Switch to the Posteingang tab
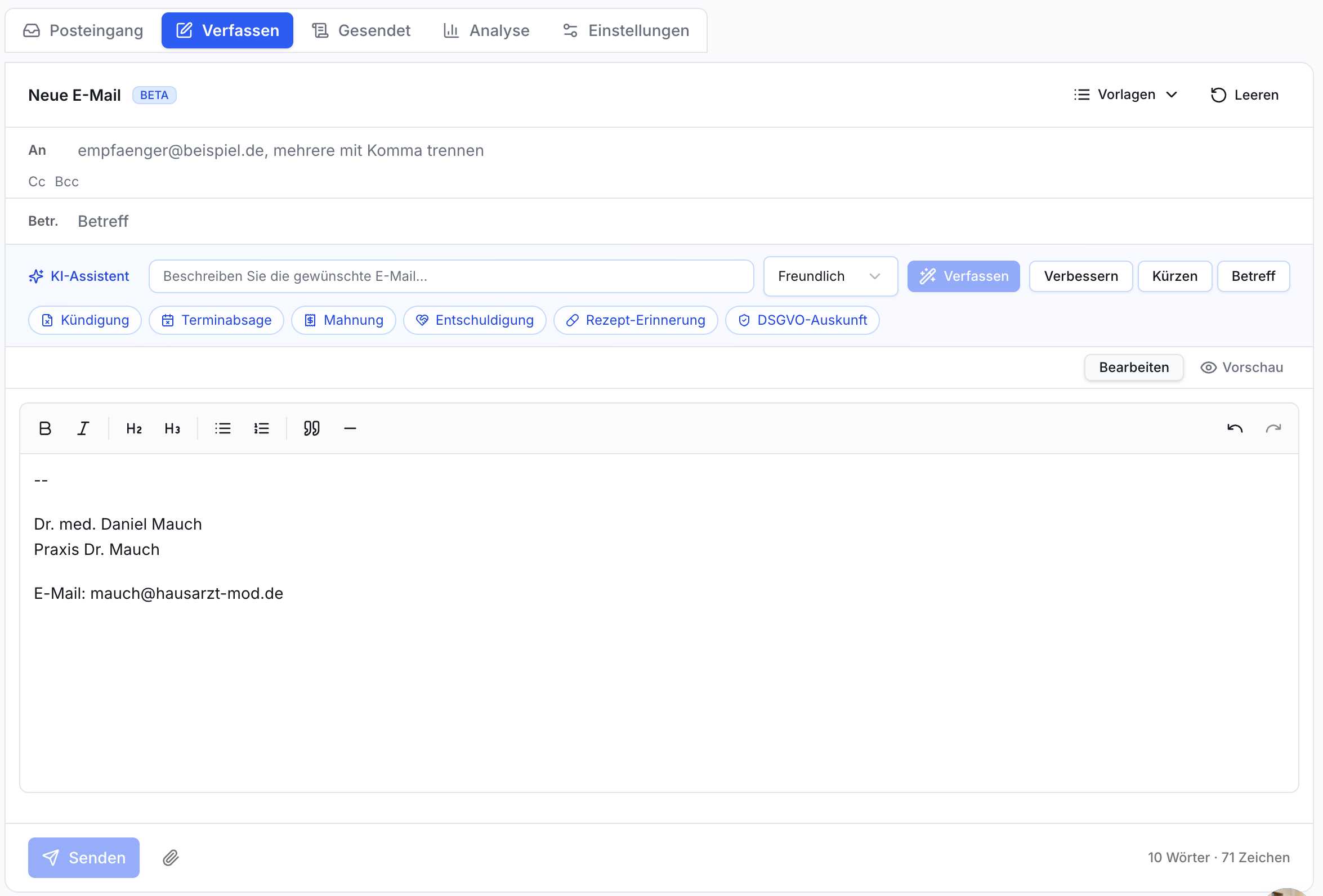 pos(83,30)
